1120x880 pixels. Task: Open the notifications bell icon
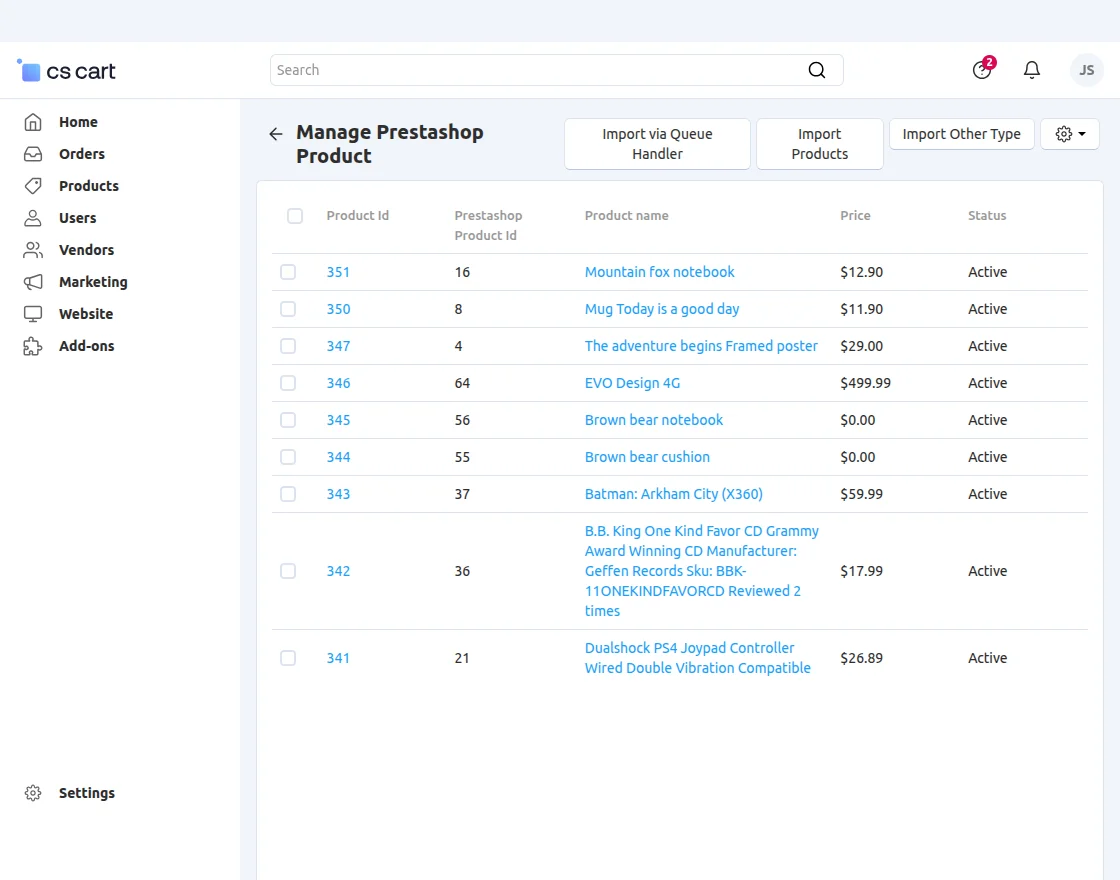(1032, 69)
